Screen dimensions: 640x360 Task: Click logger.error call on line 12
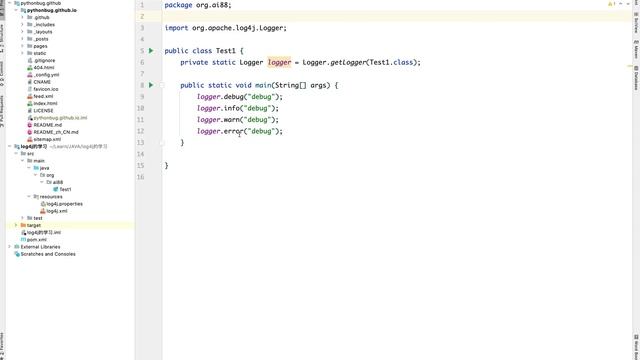240,131
